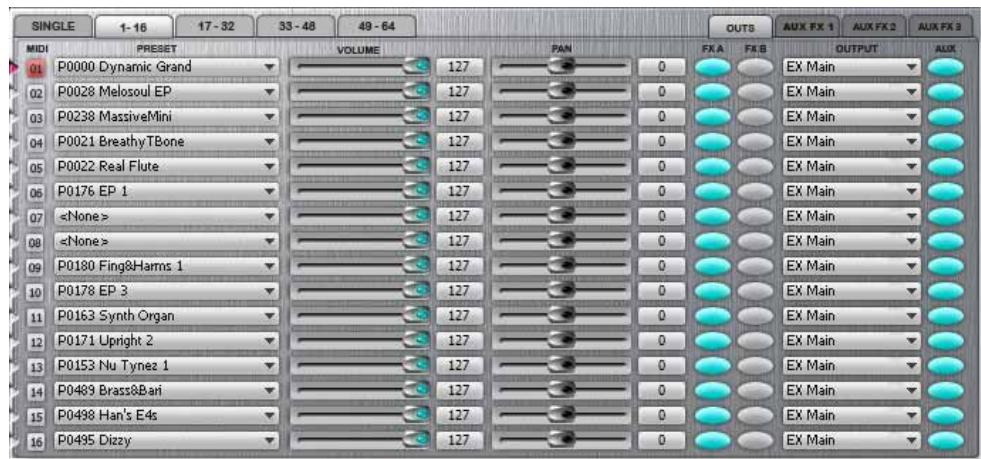Image resolution: width=981 pixels, height=459 pixels.
Task: Toggle FX B for Dynamic Grand row
Action: (x=755, y=68)
